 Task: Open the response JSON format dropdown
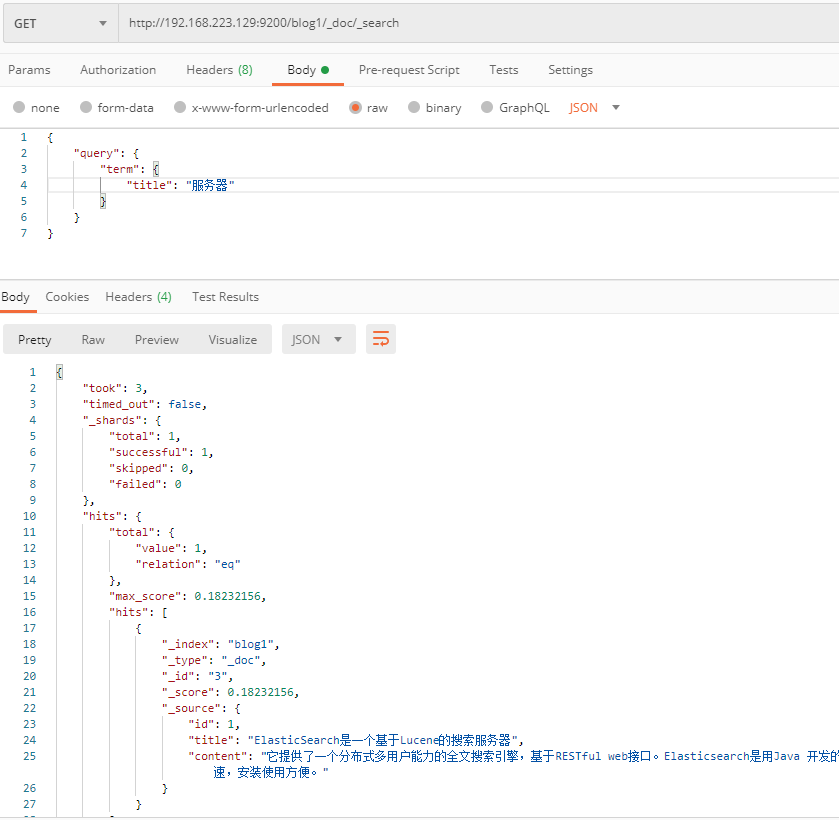[x=318, y=339]
